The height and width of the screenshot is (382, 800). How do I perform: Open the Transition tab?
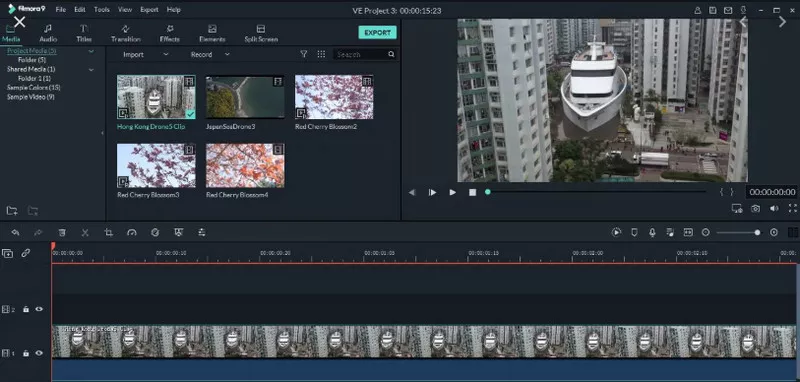coord(126,34)
